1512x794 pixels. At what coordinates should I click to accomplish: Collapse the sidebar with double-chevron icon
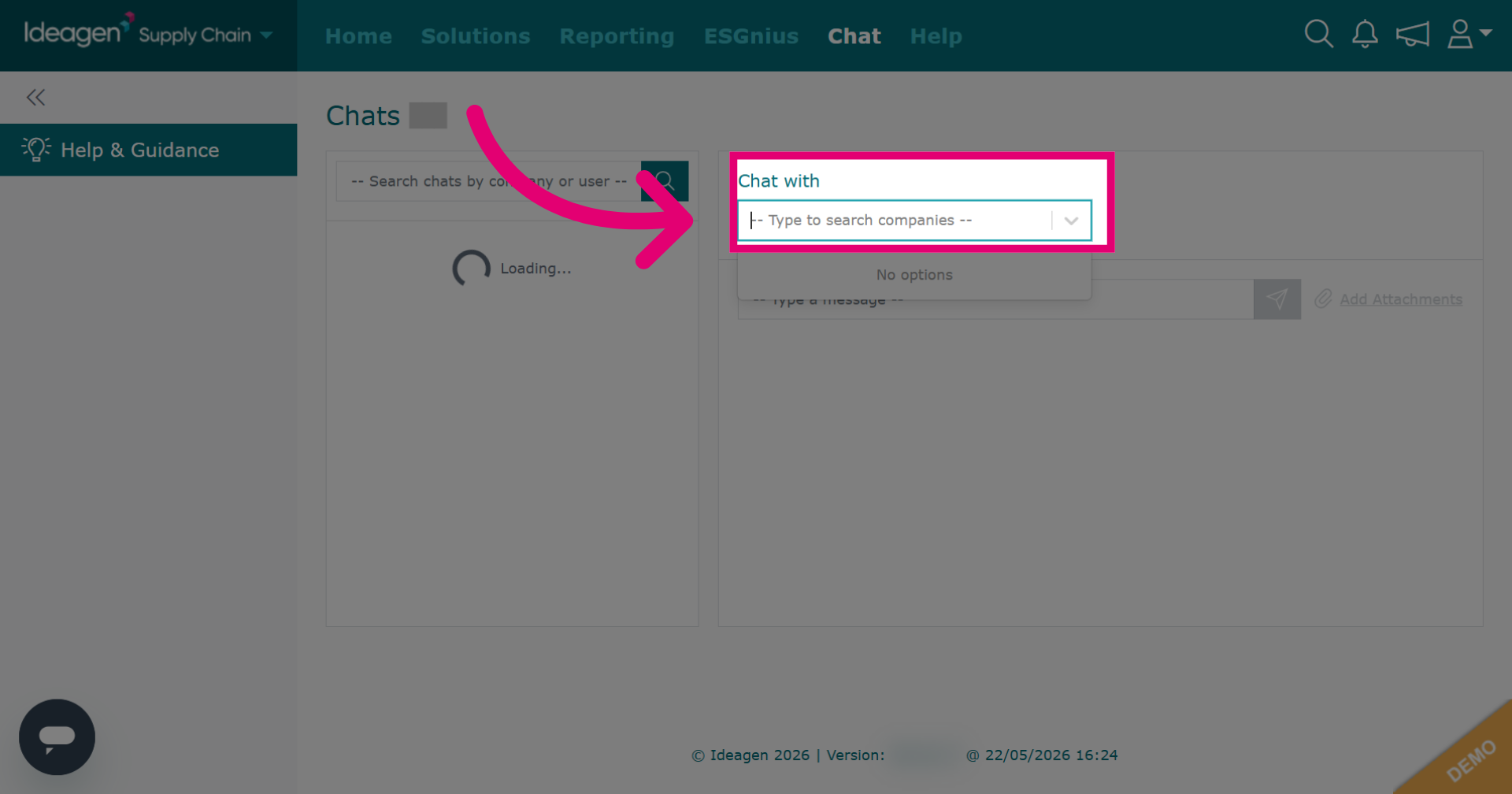coord(35,97)
